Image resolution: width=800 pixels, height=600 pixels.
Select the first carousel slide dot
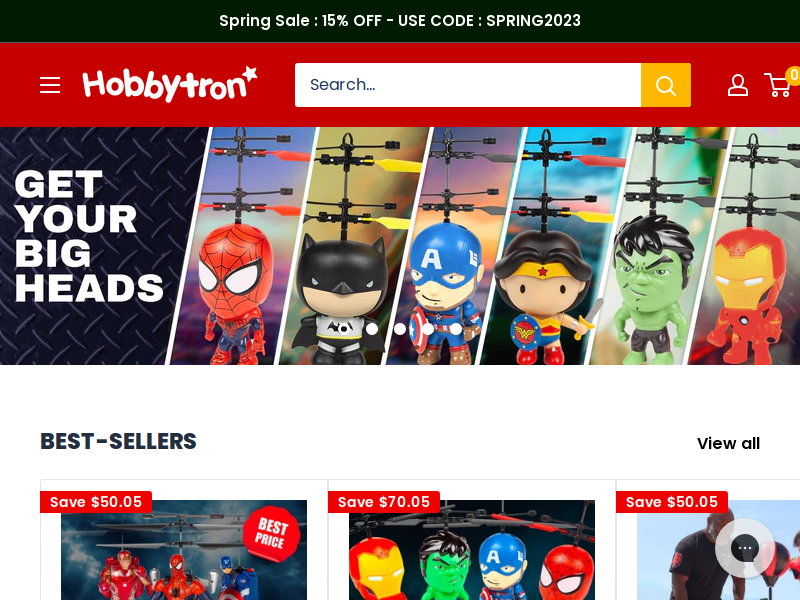(x=372, y=329)
